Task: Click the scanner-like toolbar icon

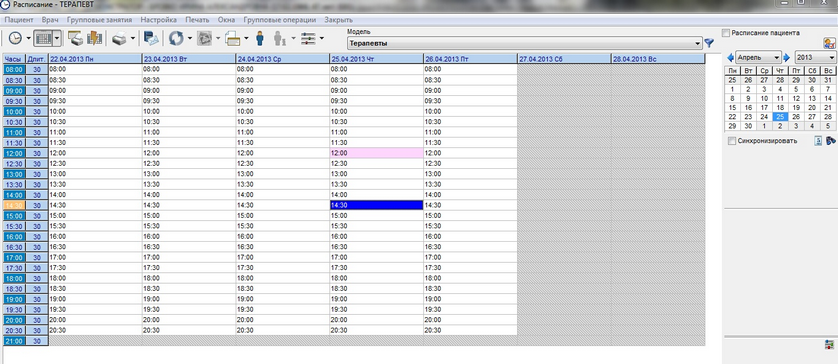Action: pos(75,38)
